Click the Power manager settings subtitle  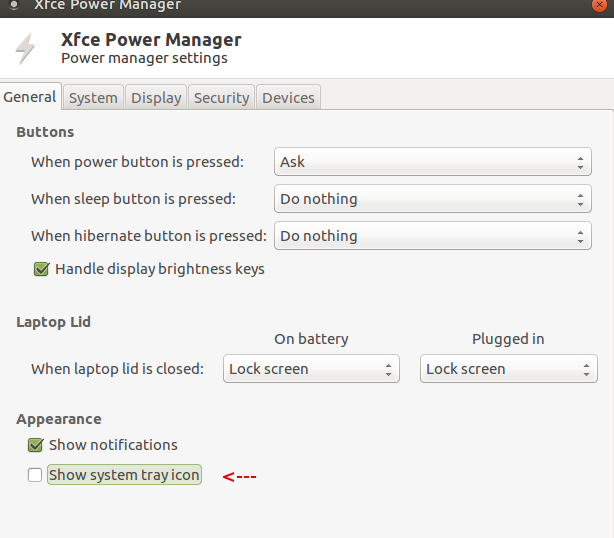[144, 58]
